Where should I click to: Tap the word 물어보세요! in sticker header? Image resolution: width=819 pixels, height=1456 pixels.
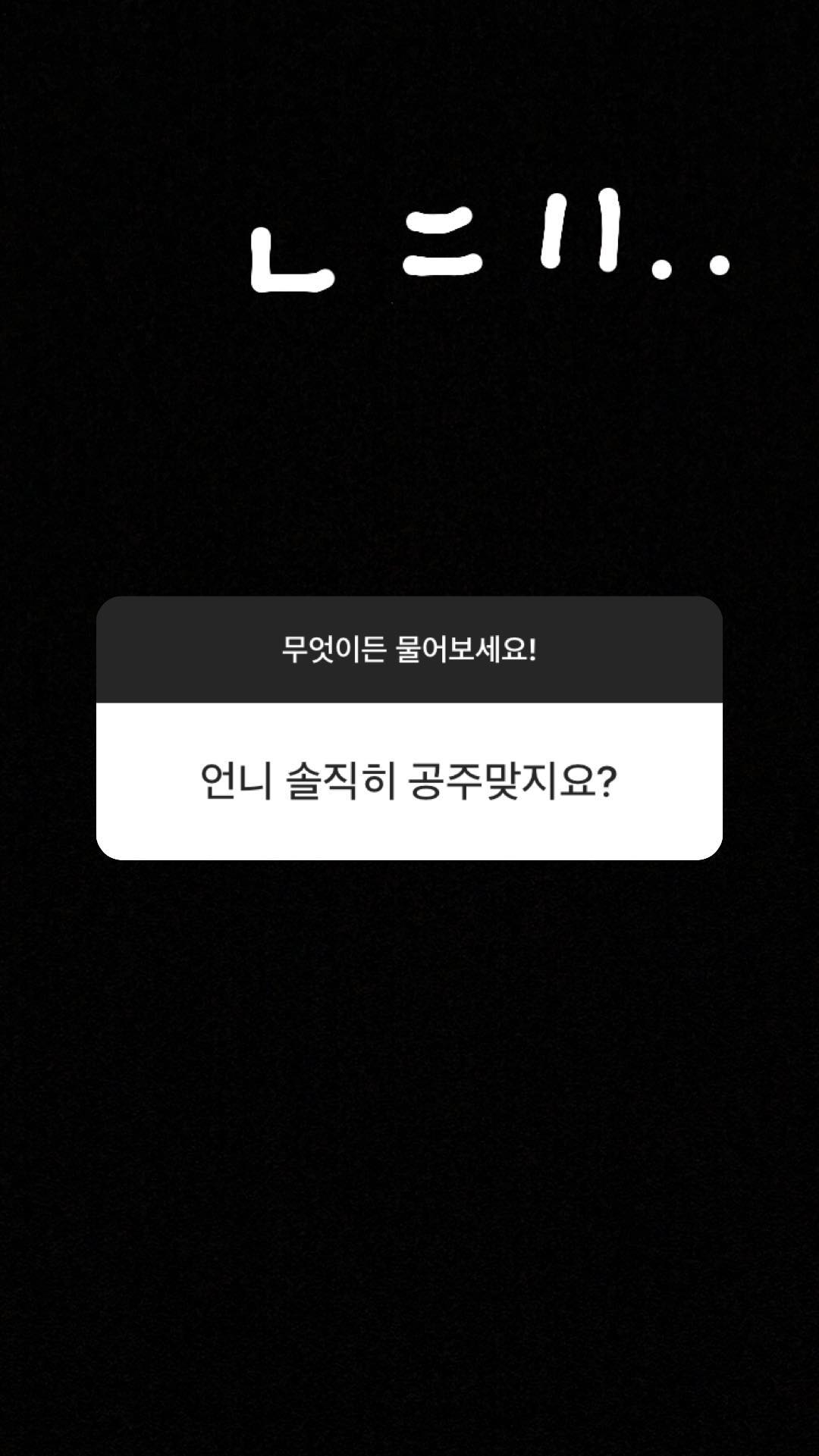pos(461,650)
